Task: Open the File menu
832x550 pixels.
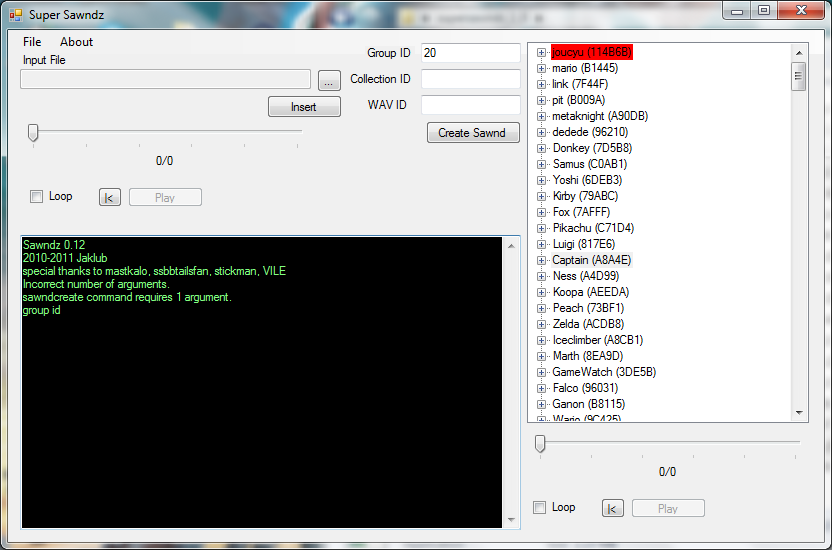Action: click(x=32, y=42)
